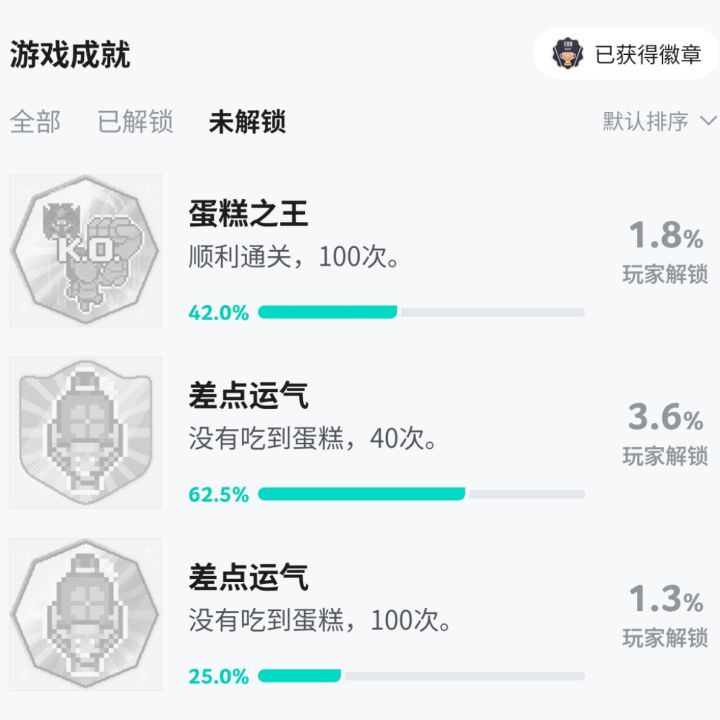Click the 游戏成就 section heading
720x720 pixels.
click(x=70, y=54)
